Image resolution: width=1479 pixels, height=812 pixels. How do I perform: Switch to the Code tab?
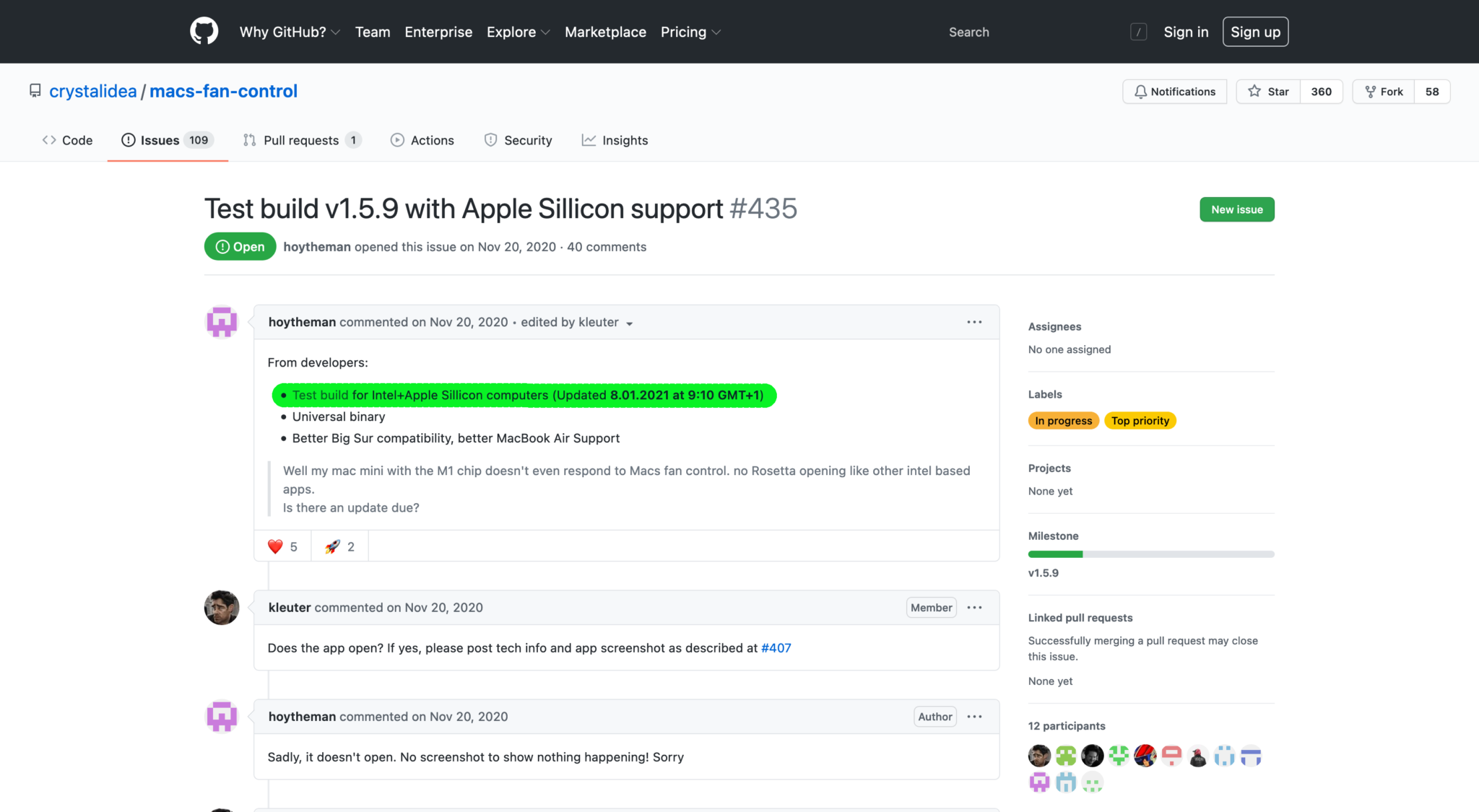coord(67,140)
